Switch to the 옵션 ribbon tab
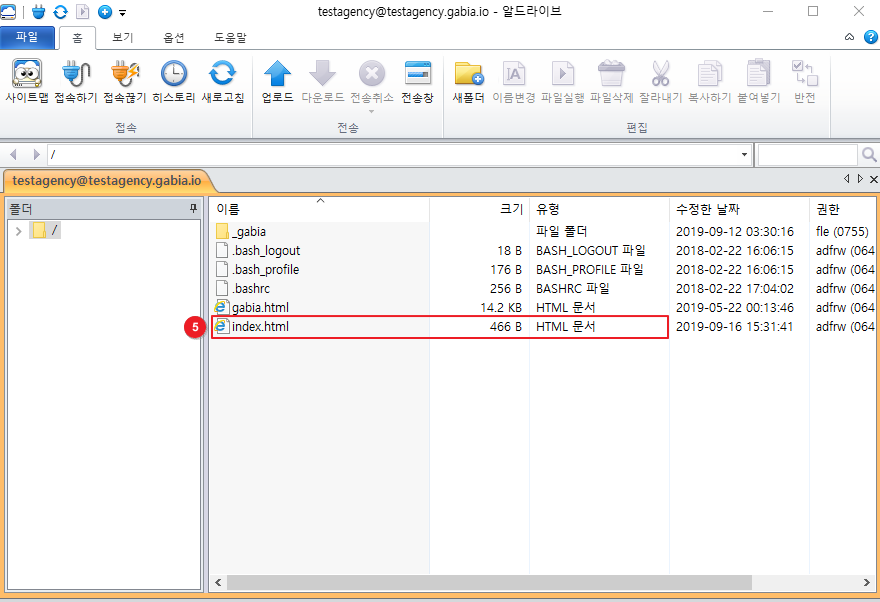 click(x=173, y=38)
